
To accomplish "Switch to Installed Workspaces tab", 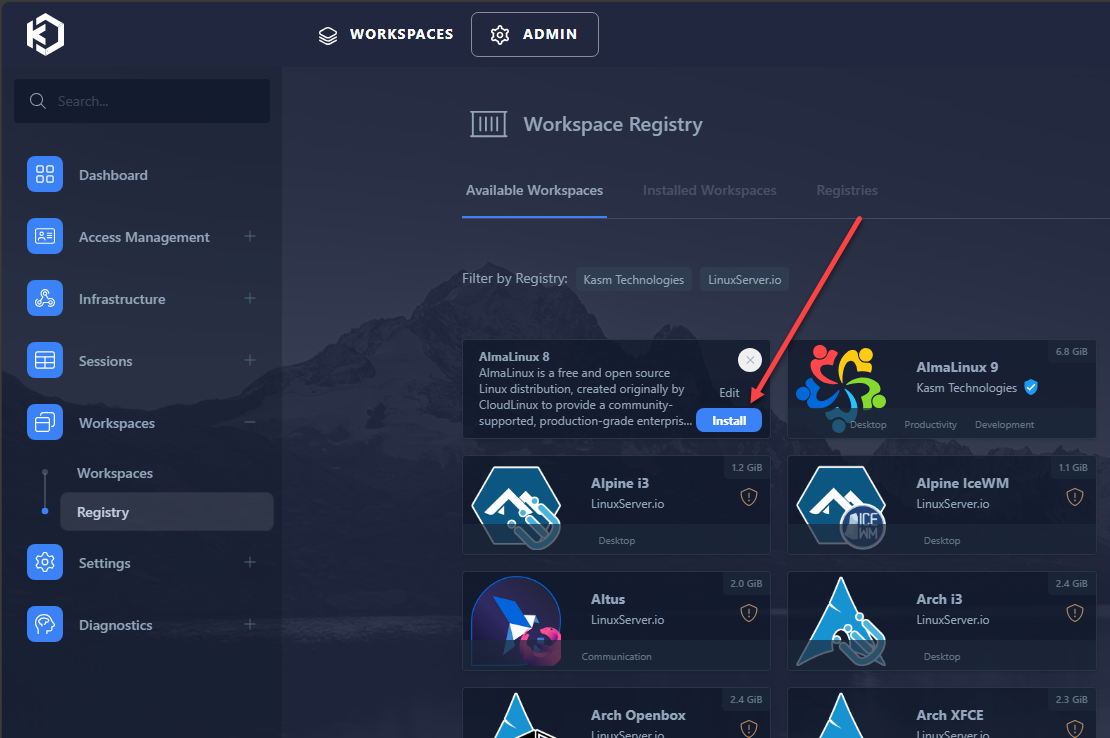I will click(x=709, y=190).
